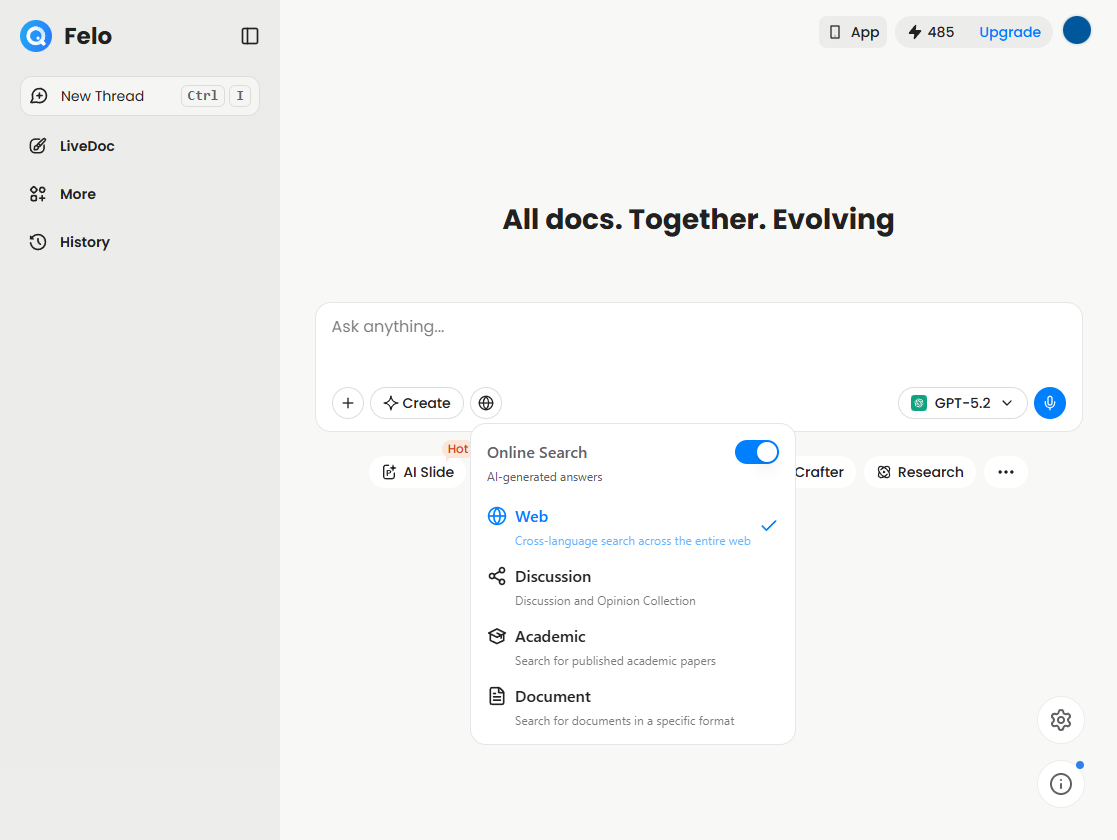
Task: Disable Online Search
Action: click(x=757, y=452)
